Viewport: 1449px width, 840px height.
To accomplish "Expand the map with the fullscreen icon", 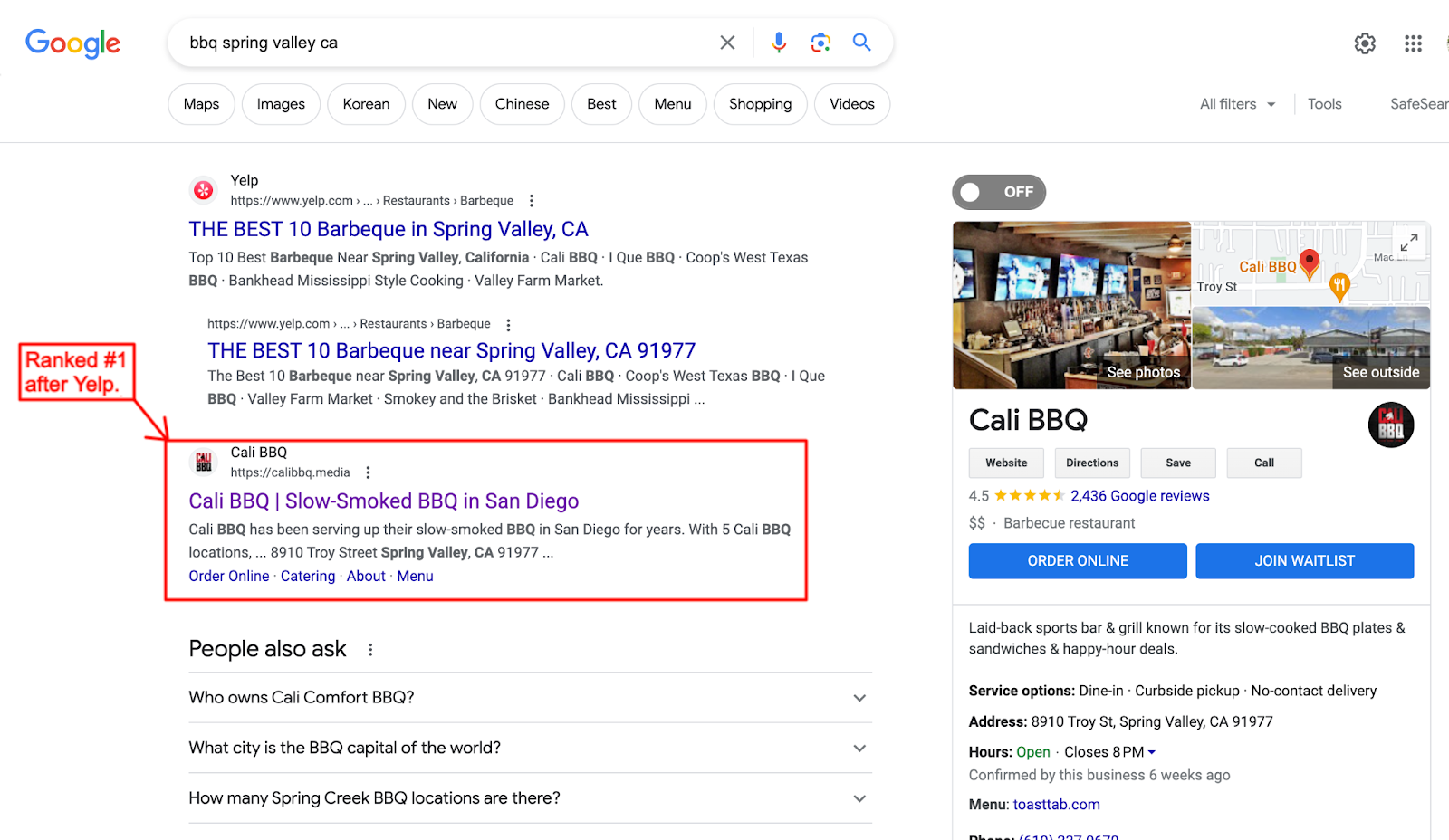I will [x=1408, y=243].
